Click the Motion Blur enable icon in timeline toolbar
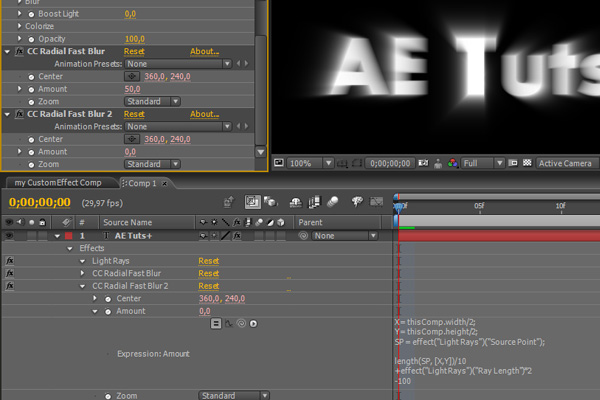The width and height of the screenshot is (600, 400). [333, 202]
